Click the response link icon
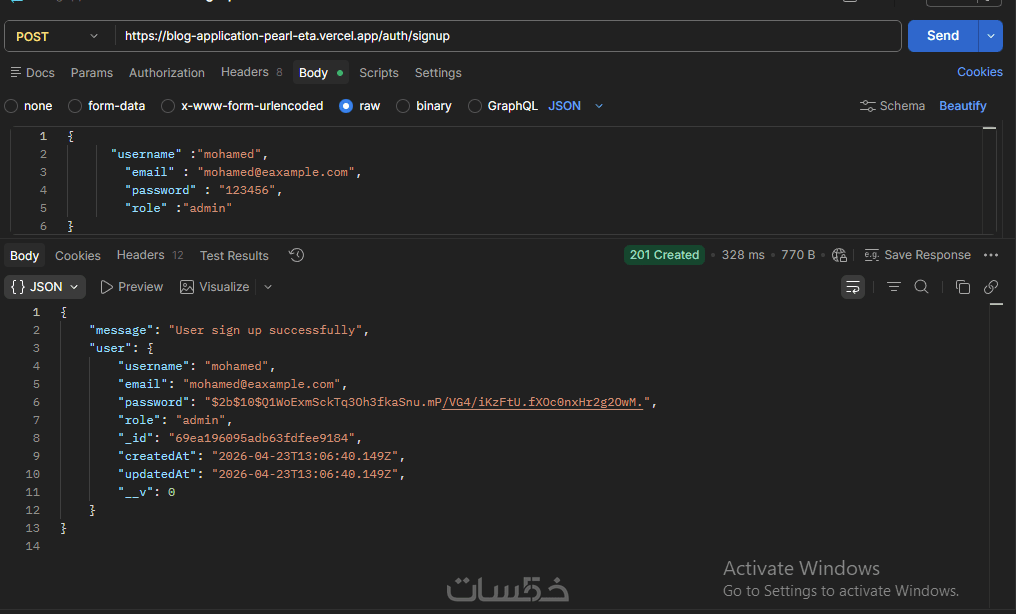Viewport: 1016px width, 614px height. coord(991,287)
